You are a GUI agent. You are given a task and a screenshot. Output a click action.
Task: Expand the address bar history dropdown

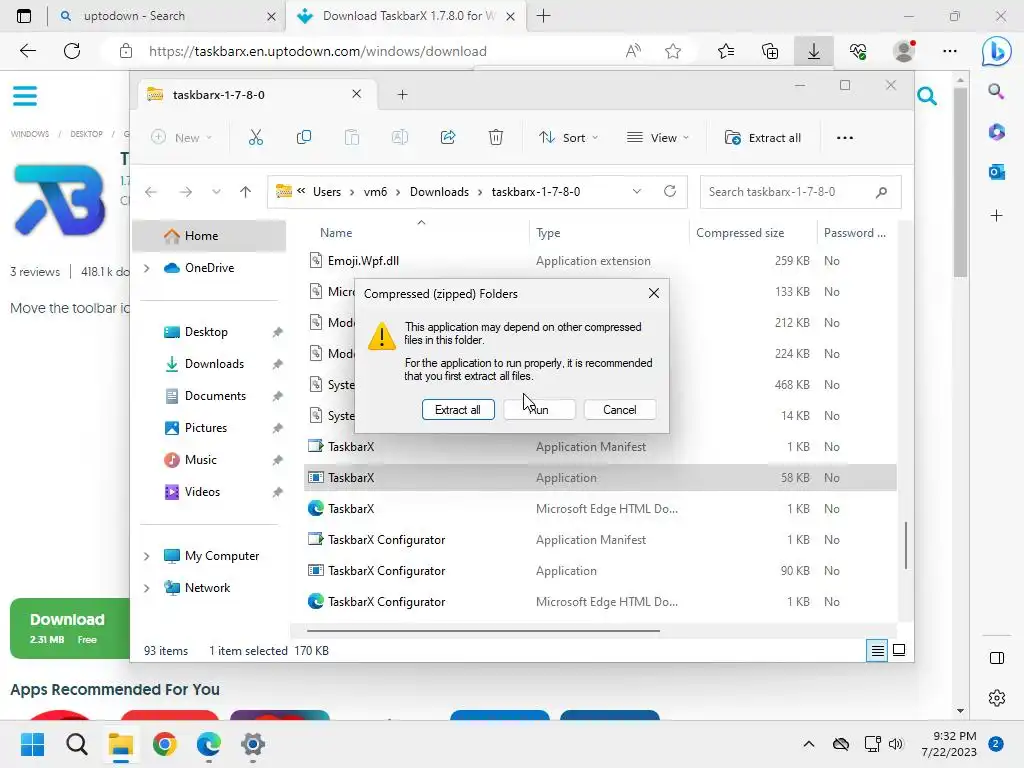click(637, 191)
